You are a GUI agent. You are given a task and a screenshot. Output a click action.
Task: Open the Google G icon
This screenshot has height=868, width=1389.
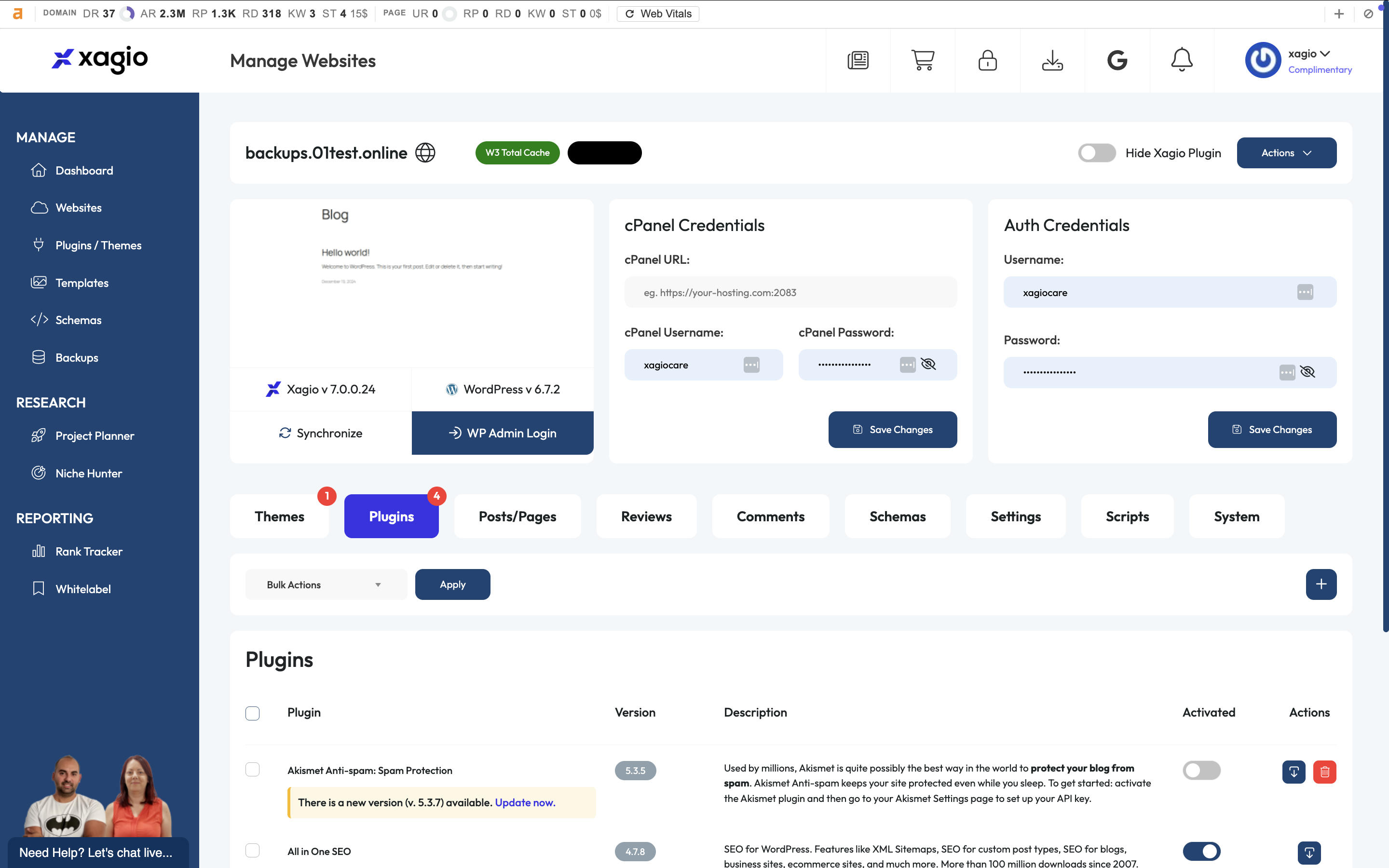coord(1117,60)
